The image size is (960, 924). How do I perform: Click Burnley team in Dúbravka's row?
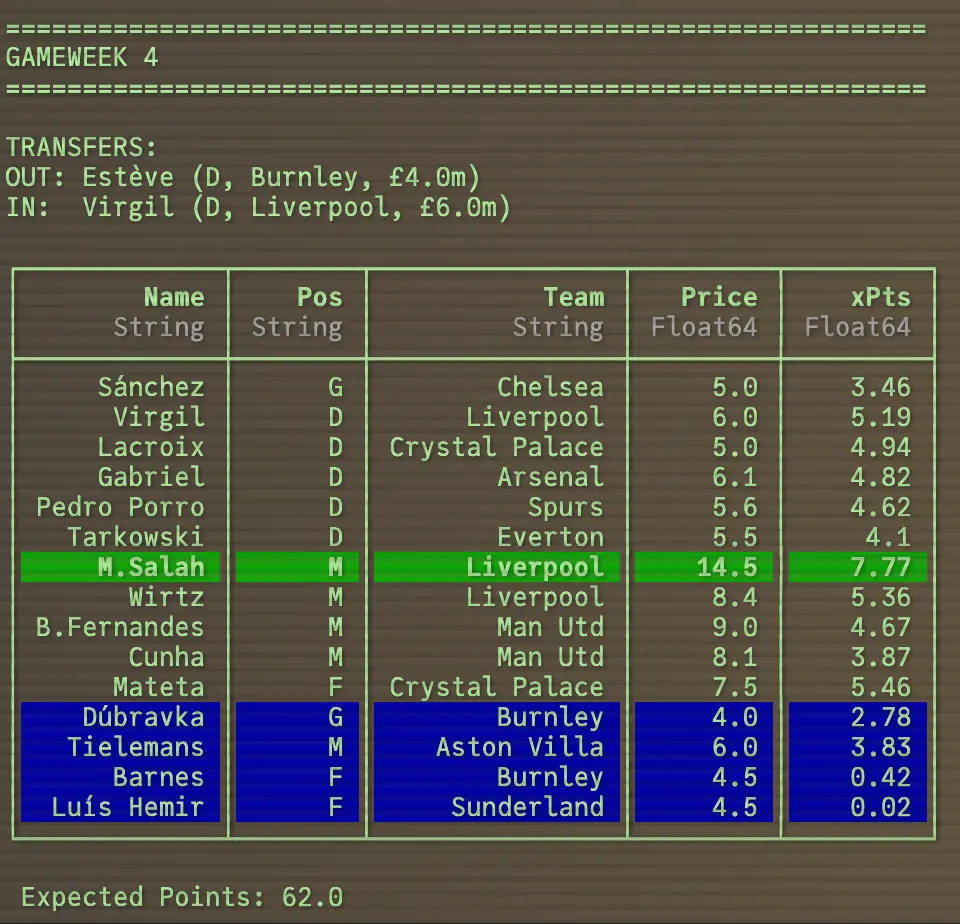click(550, 717)
